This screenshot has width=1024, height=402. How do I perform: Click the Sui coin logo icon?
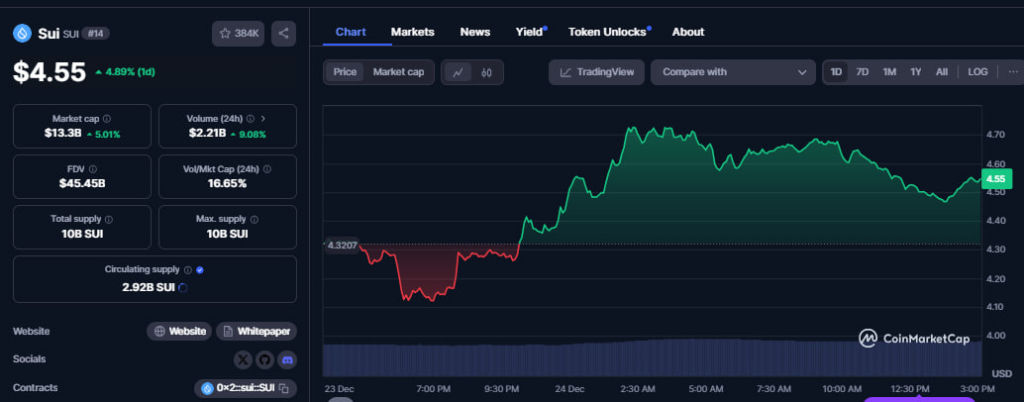click(x=22, y=33)
